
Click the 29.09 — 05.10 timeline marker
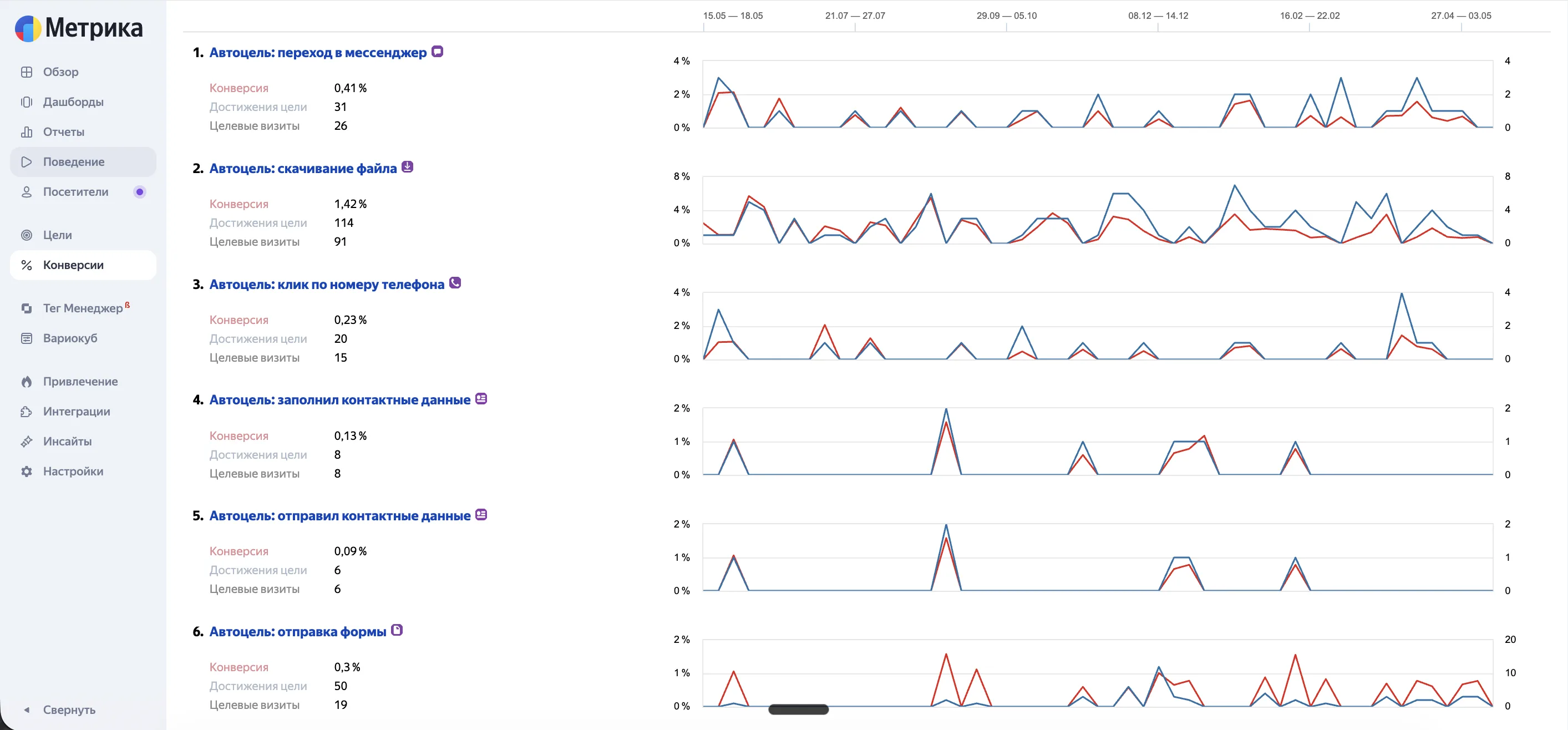(x=1006, y=16)
